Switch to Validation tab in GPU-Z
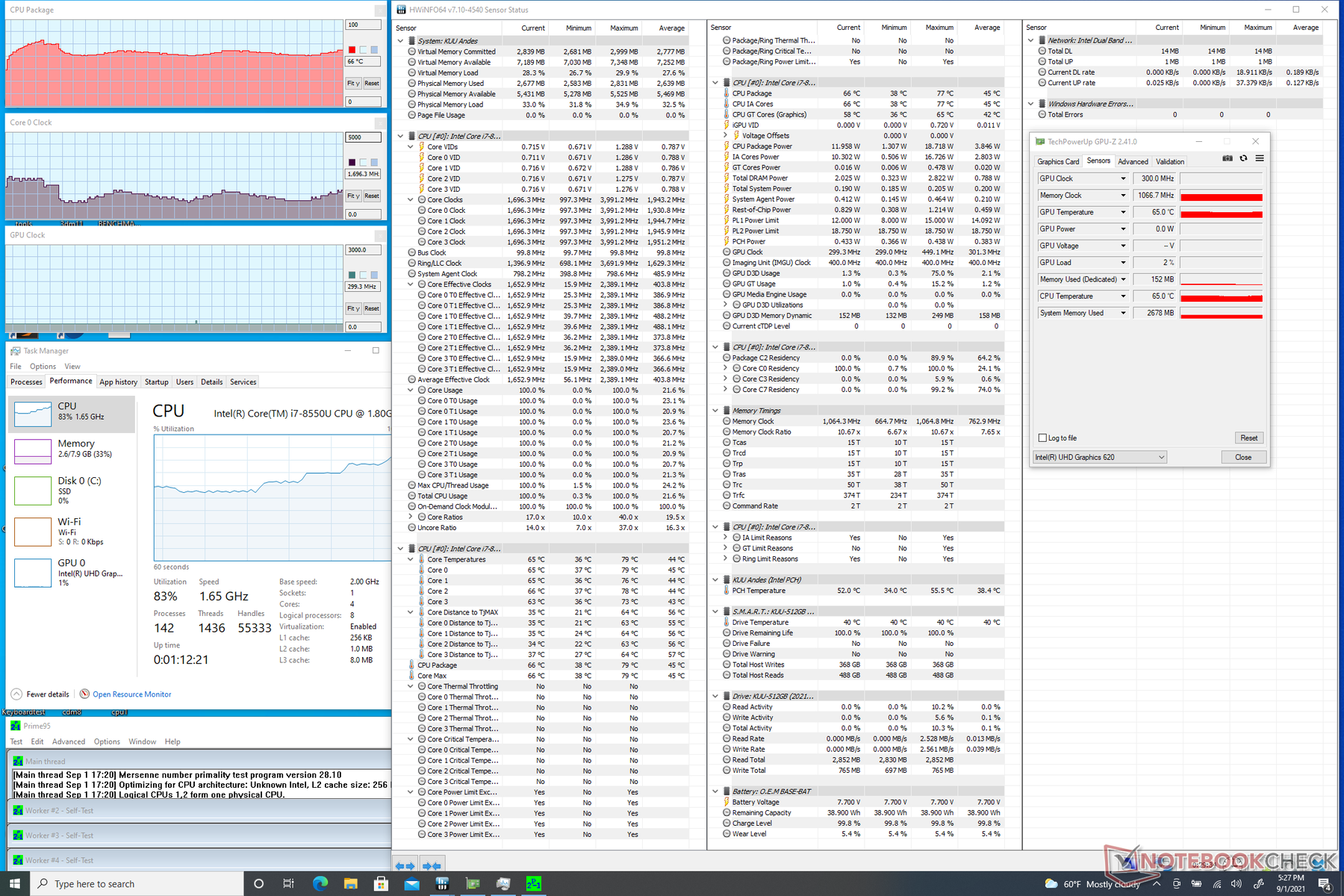 1170,161
